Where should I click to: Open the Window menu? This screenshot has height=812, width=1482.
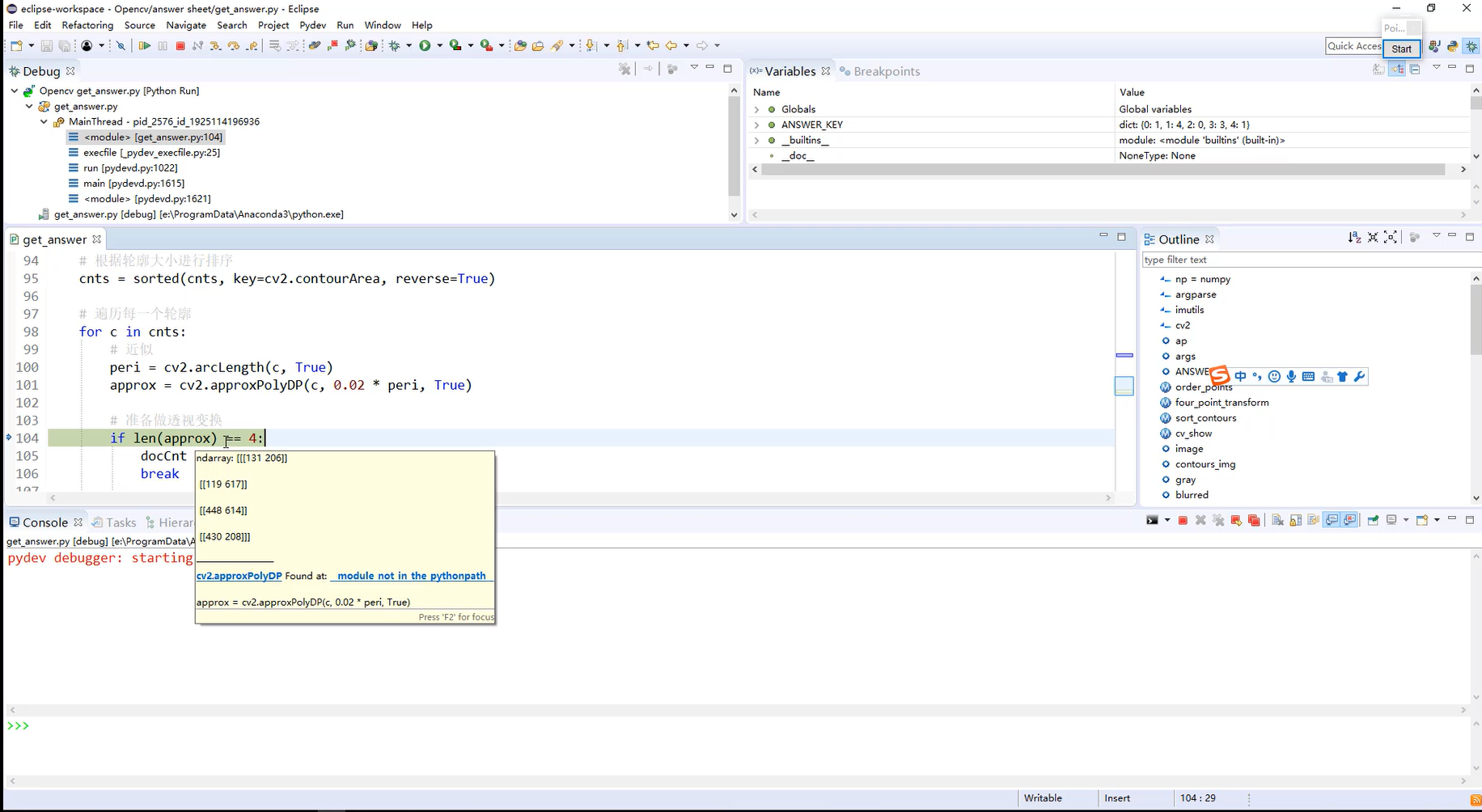[x=383, y=25]
